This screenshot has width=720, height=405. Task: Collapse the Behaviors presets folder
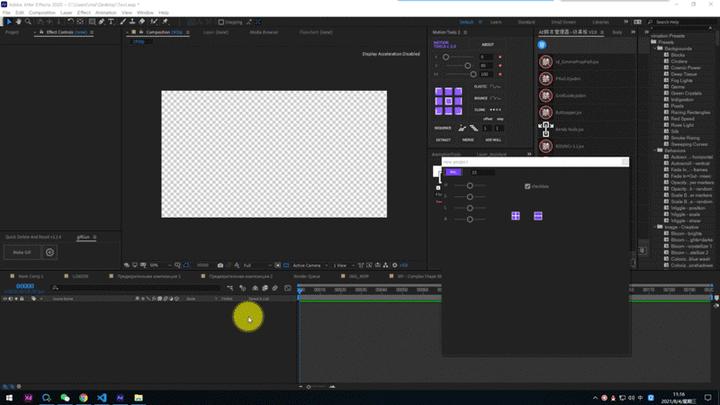[x=656, y=150]
